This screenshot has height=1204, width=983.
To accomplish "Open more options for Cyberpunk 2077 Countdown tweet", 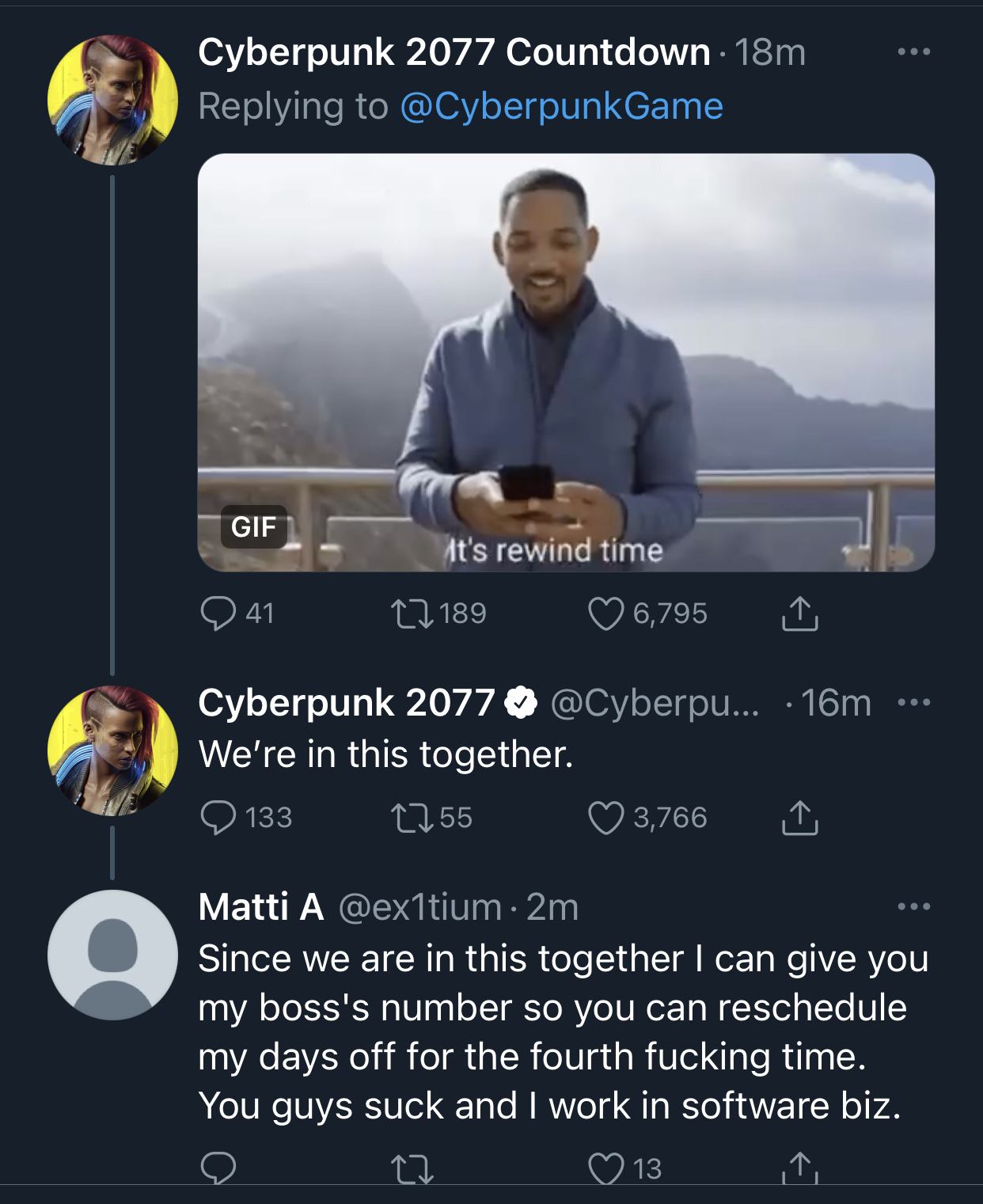I will (914, 52).
